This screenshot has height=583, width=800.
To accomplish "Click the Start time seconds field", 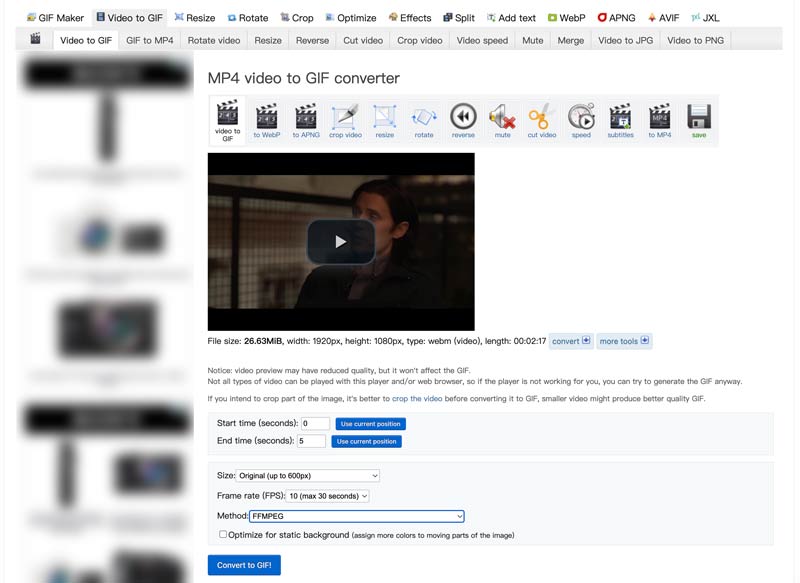I will pos(315,423).
